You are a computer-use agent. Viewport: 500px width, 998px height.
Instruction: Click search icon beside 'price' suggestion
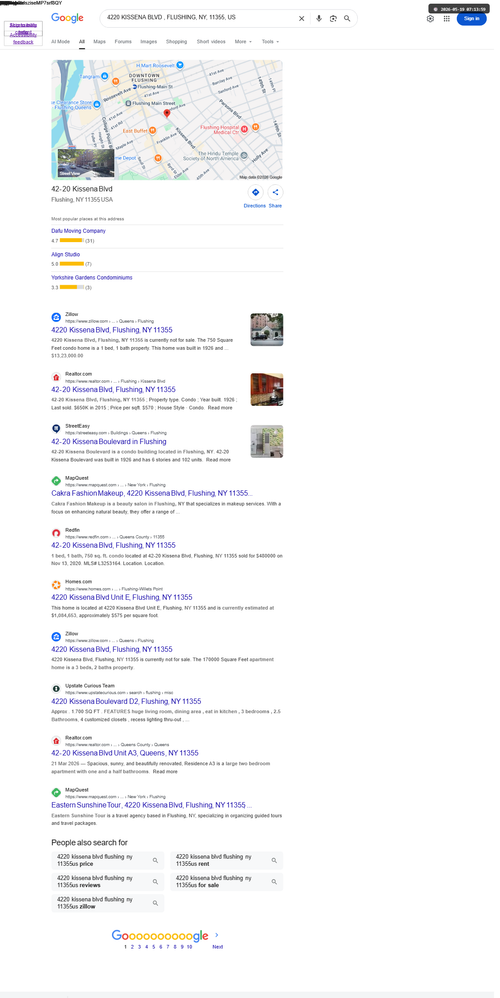click(x=155, y=860)
